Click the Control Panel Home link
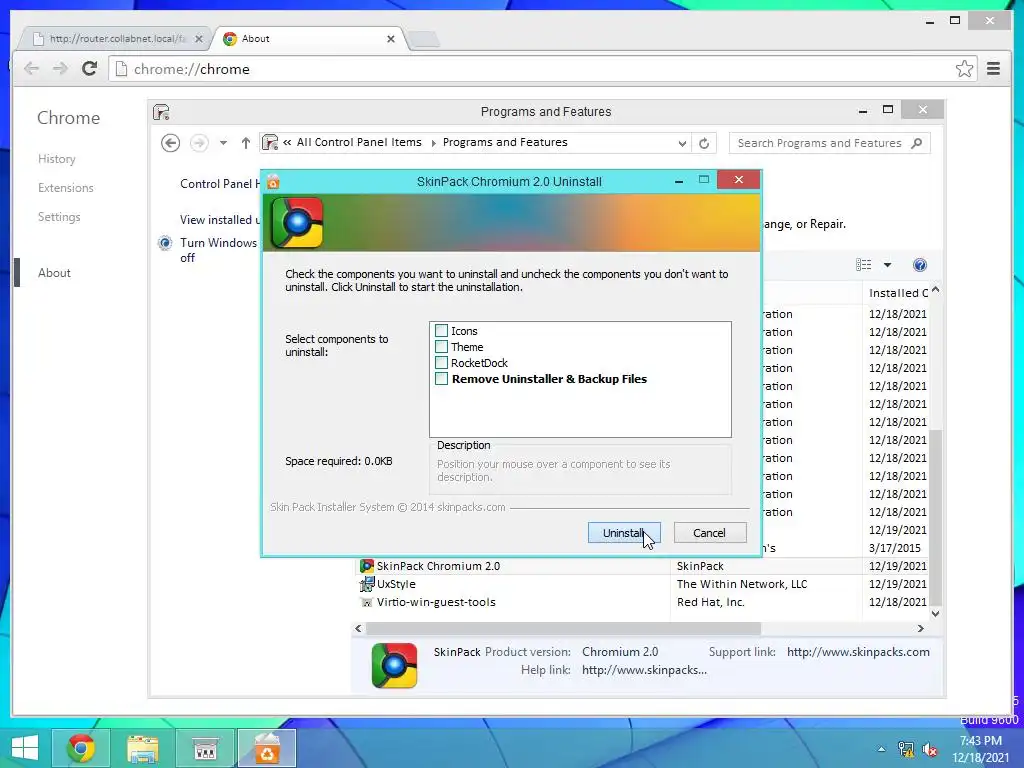 (x=219, y=184)
